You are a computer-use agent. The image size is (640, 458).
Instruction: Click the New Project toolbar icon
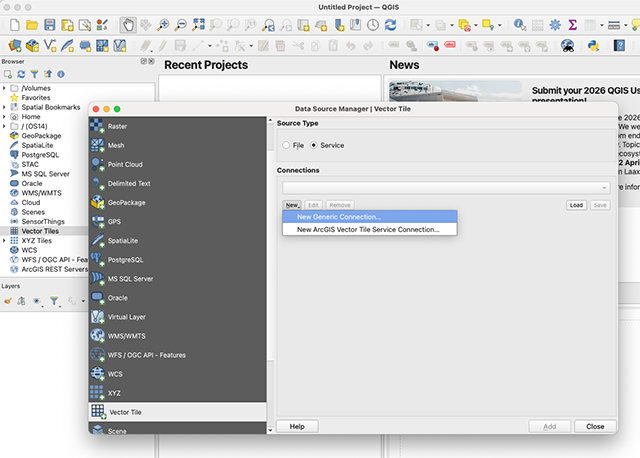point(15,25)
